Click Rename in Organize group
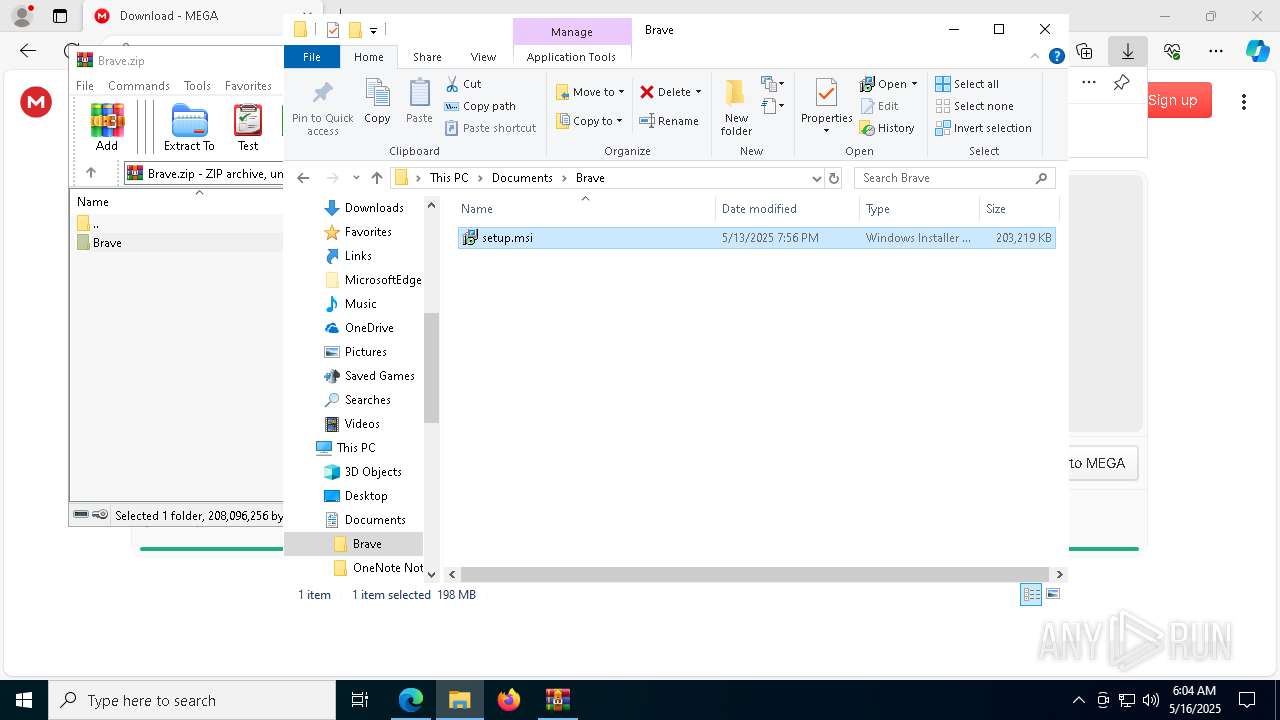The width and height of the screenshot is (1280, 720). tap(669, 121)
